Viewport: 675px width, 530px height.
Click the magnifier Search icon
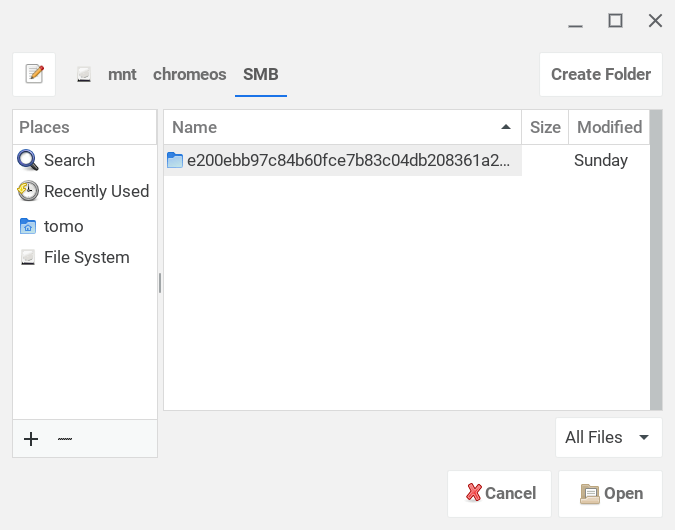coord(28,160)
